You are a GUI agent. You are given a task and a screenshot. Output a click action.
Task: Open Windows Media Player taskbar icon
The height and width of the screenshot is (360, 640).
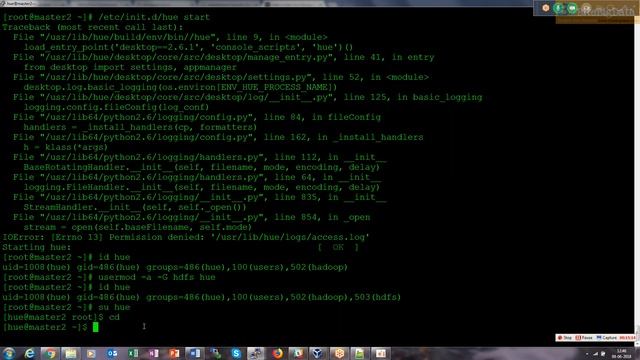point(91,353)
